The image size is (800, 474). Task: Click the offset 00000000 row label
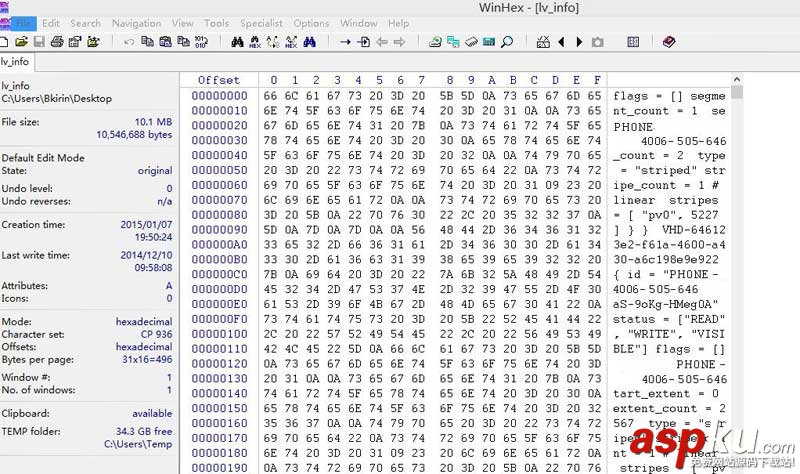219,96
